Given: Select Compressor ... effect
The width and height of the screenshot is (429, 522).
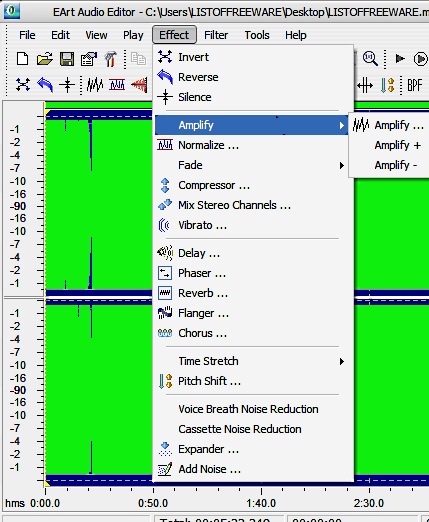Looking at the screenshot, I should [x=252, y=185].
